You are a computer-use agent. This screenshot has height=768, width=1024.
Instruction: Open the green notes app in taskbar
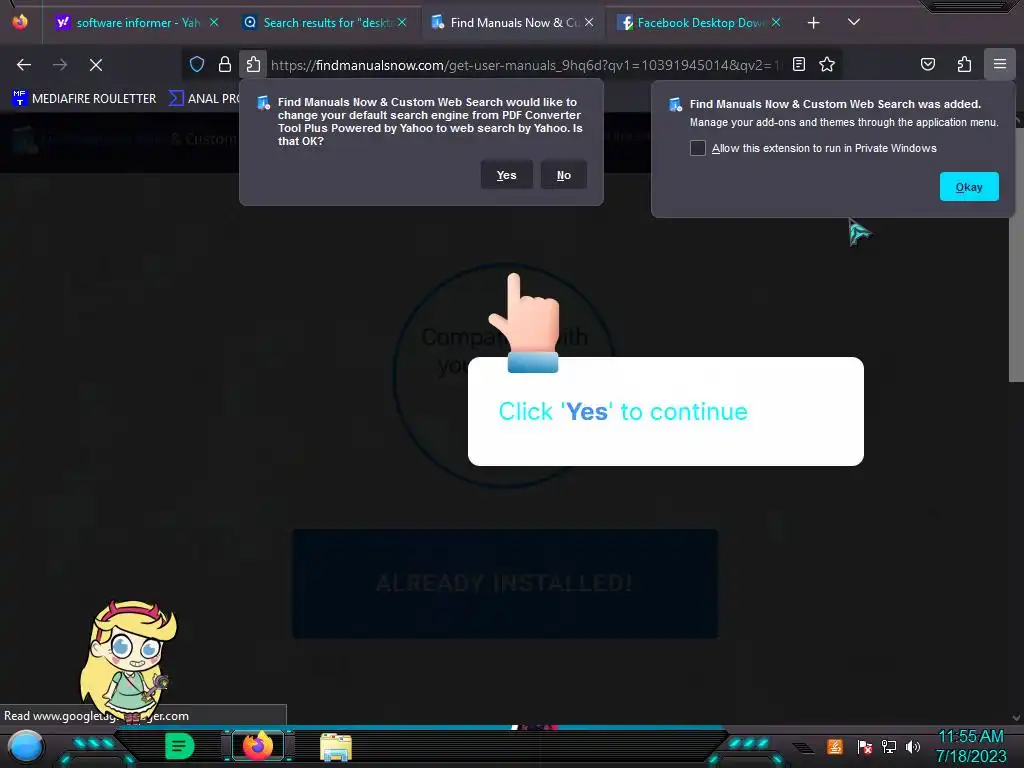tap(179, 746)
